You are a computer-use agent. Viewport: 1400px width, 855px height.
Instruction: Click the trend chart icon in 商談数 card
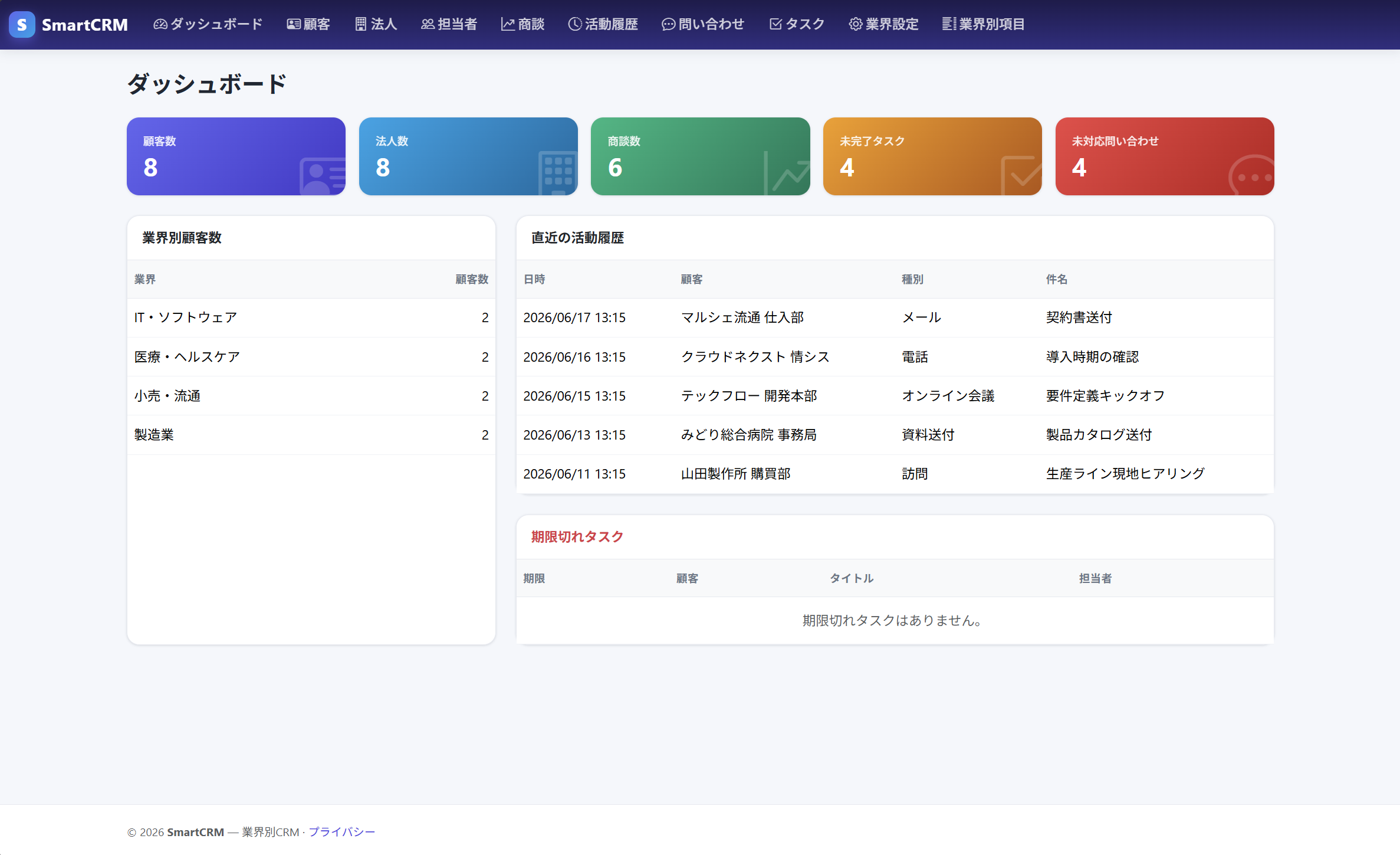point(787,173)
